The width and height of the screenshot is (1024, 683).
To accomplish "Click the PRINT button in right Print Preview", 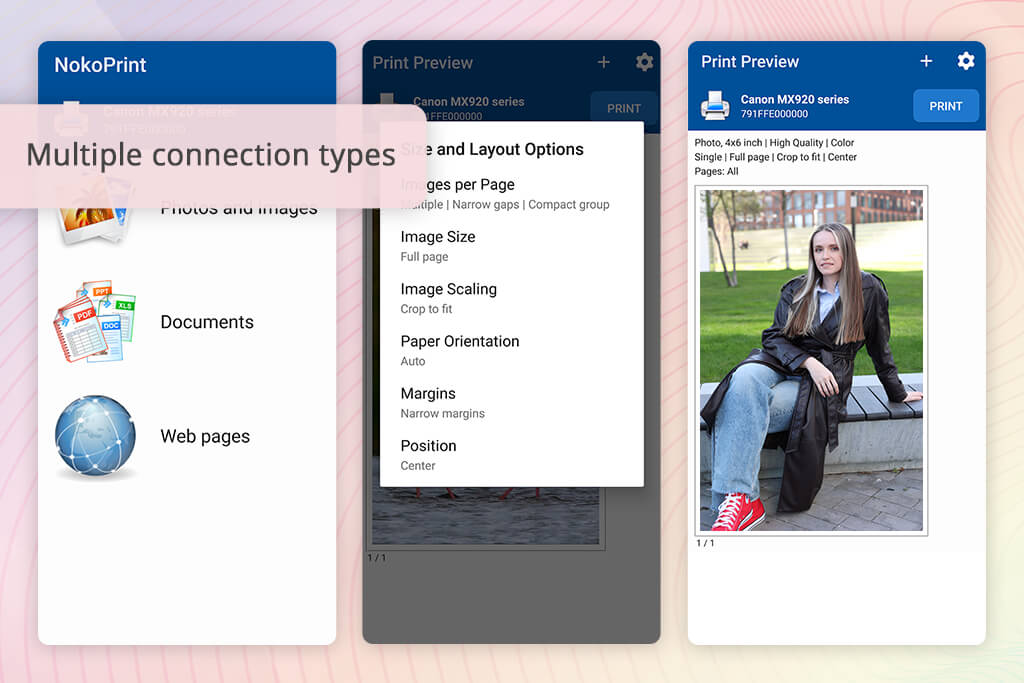I will (946, 106).
